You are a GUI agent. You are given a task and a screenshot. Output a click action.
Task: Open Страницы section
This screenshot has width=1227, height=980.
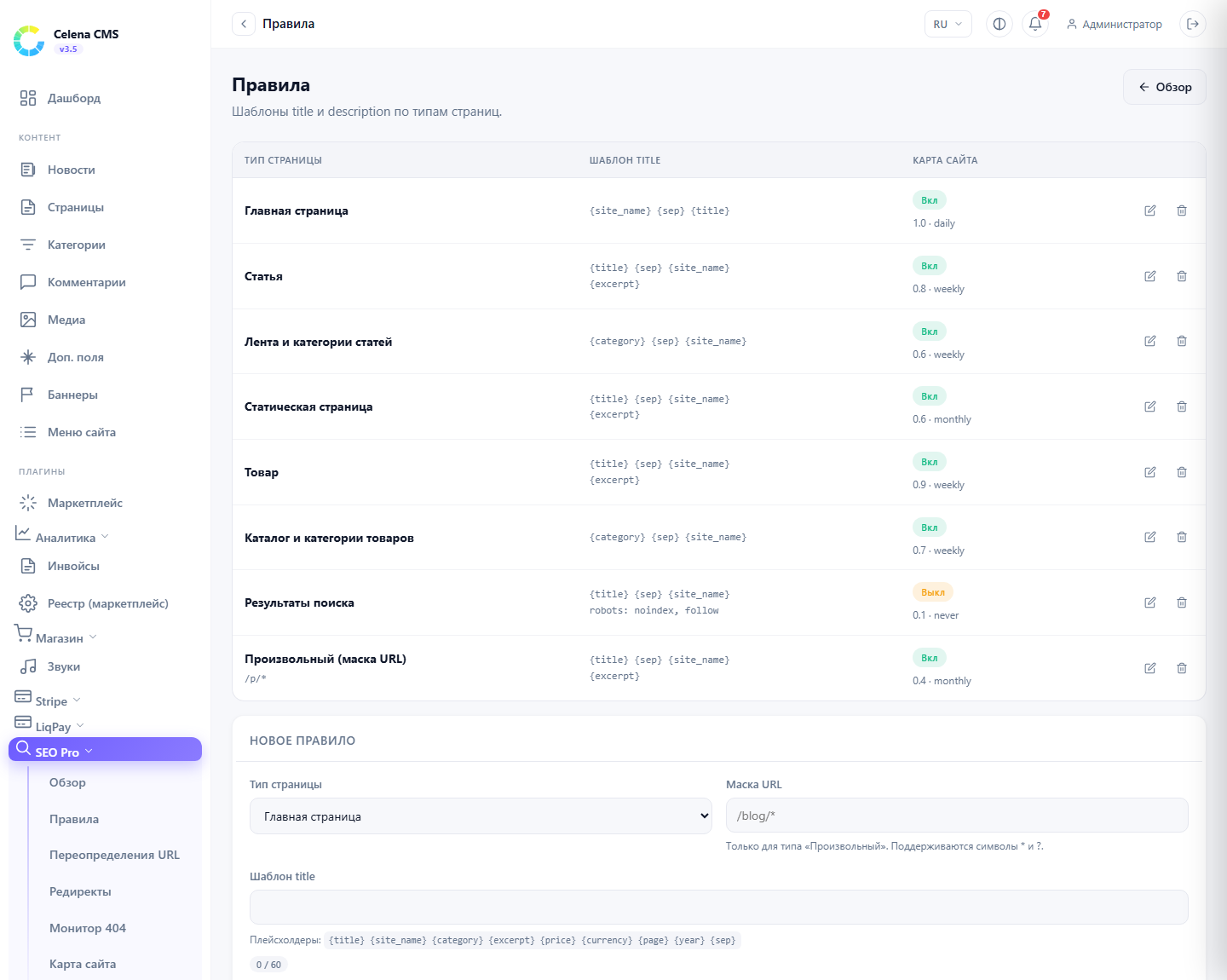(106, 207)
